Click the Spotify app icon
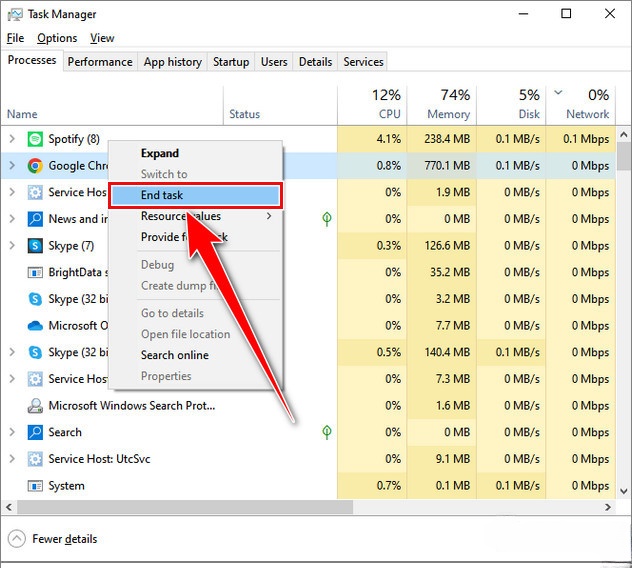Viewport: 632px width, 568px height. pyautogui.click(x=35, y=139)
